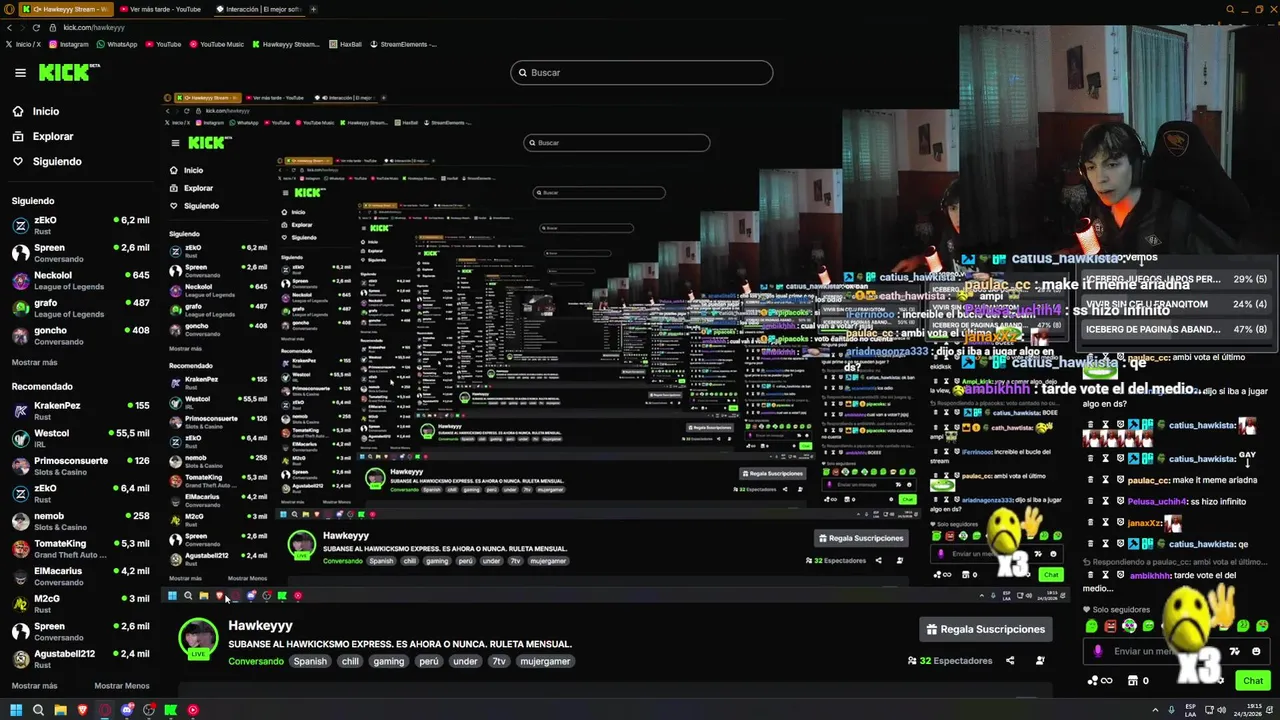Open KrakenPez recommended channel in the outermost sidebar
Viewport: 1280px width, 720px height.
[80, 410]
